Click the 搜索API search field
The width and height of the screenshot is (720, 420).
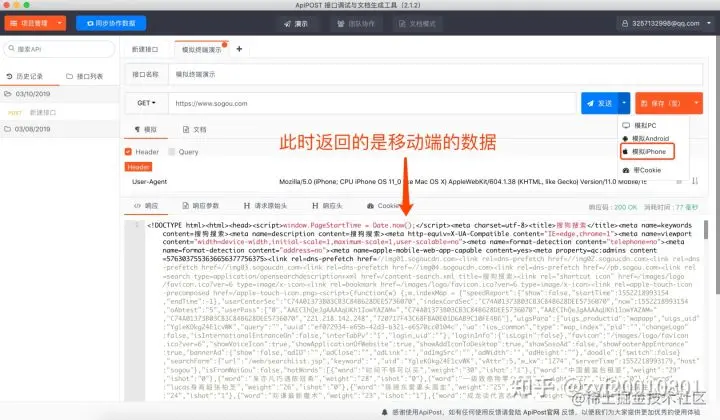(59, 49)
